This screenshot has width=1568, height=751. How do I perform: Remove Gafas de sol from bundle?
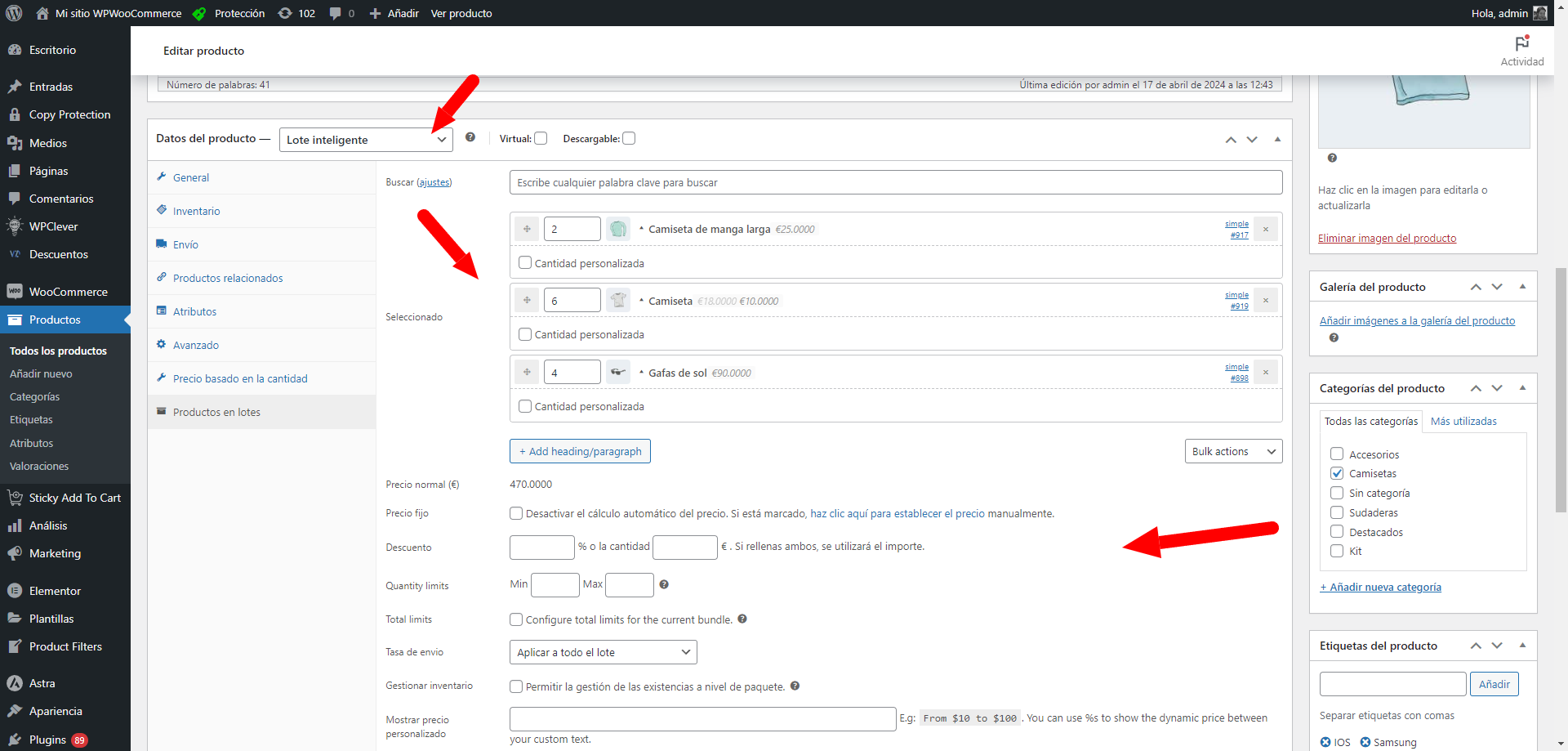(1266, 373)
